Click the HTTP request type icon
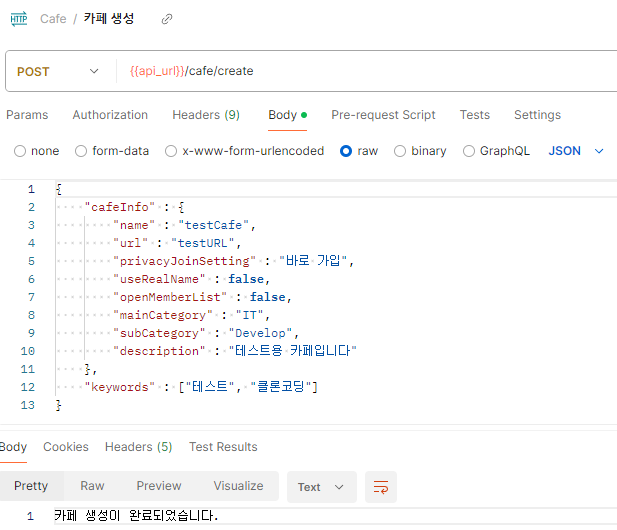The height and width of the screenshot is (530, 617). coord(19,18)
